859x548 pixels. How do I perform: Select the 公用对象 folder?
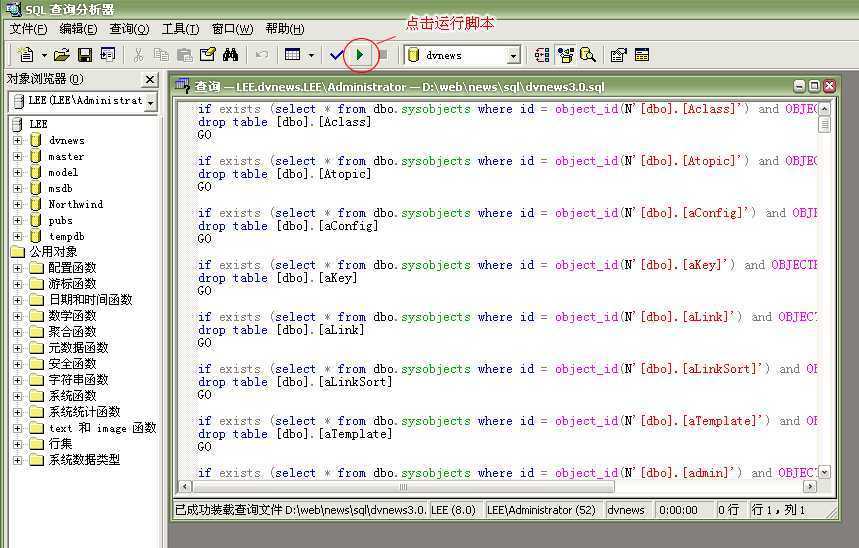point(53,252)
